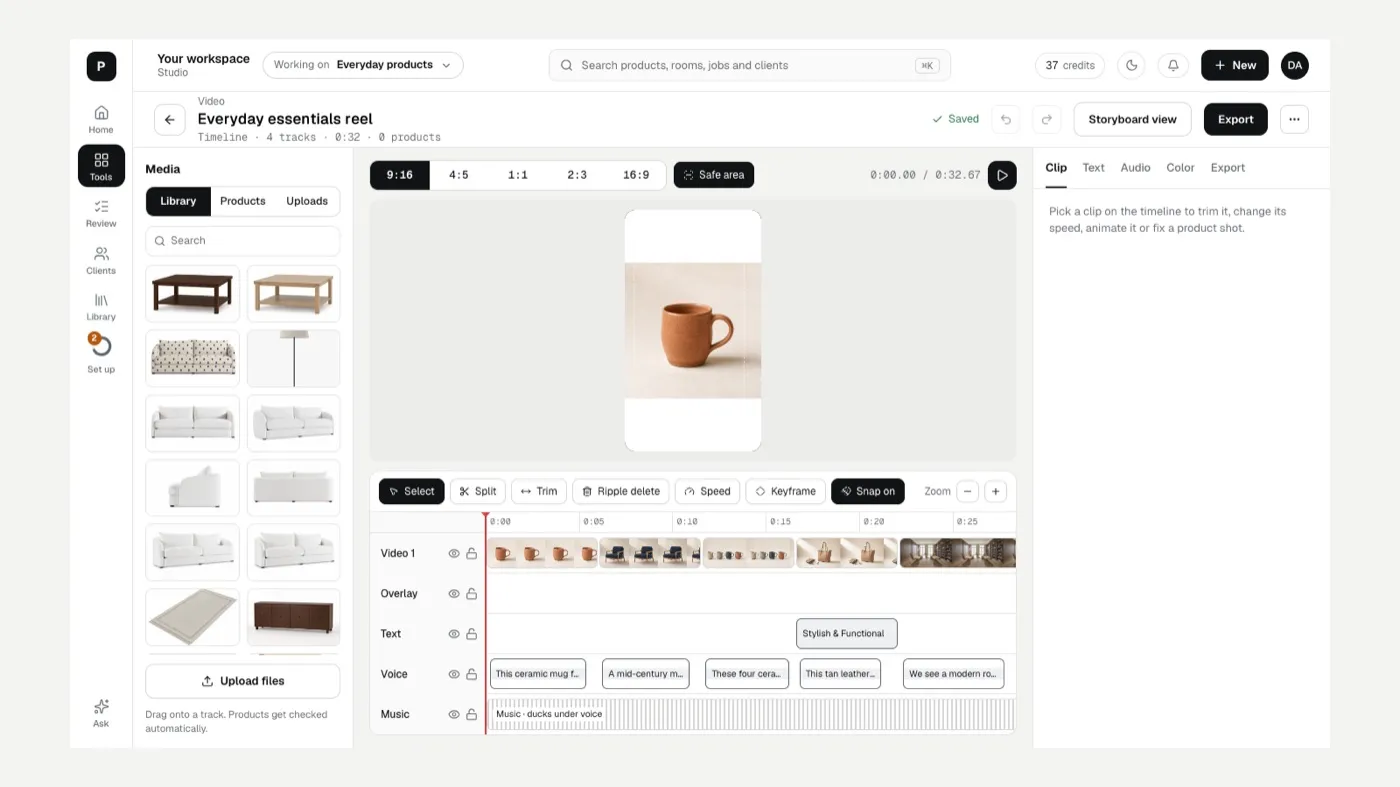This screenshot has width=1400, height=787.
Task: Go to the Clients section
Action: (x=101, y=260)
